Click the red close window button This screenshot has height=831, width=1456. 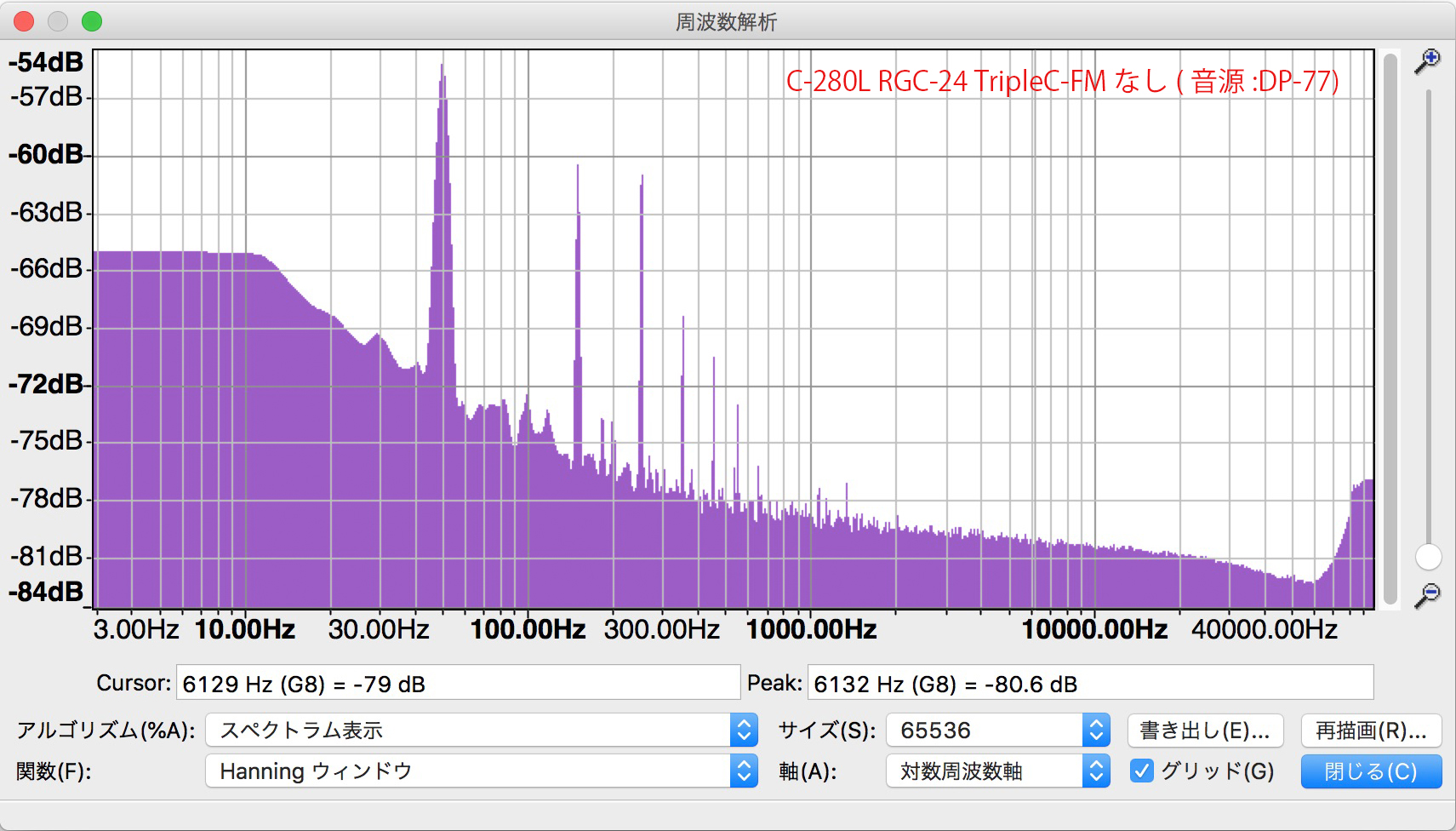tap(24, 21)
